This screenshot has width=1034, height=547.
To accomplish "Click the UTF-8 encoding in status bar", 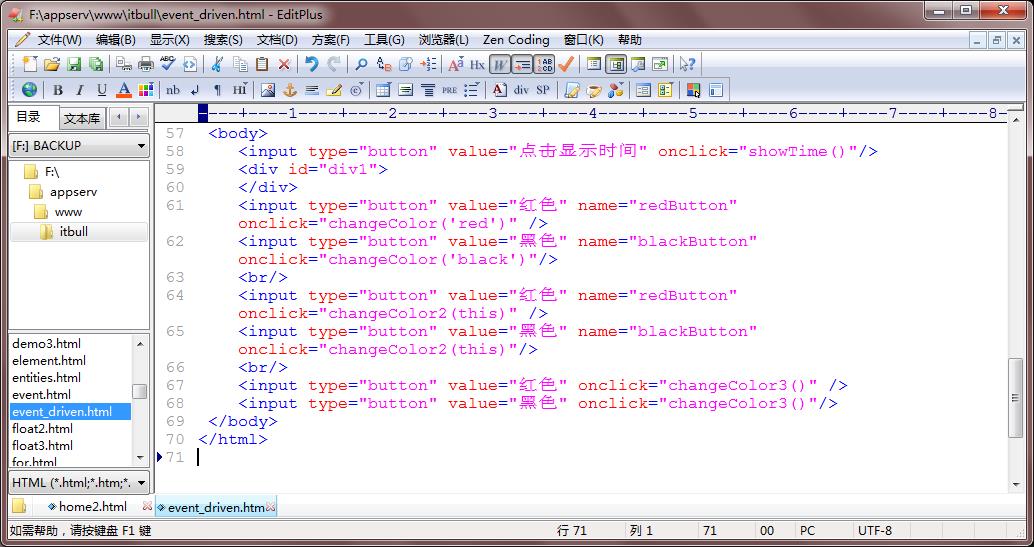I will pos(874,530).
